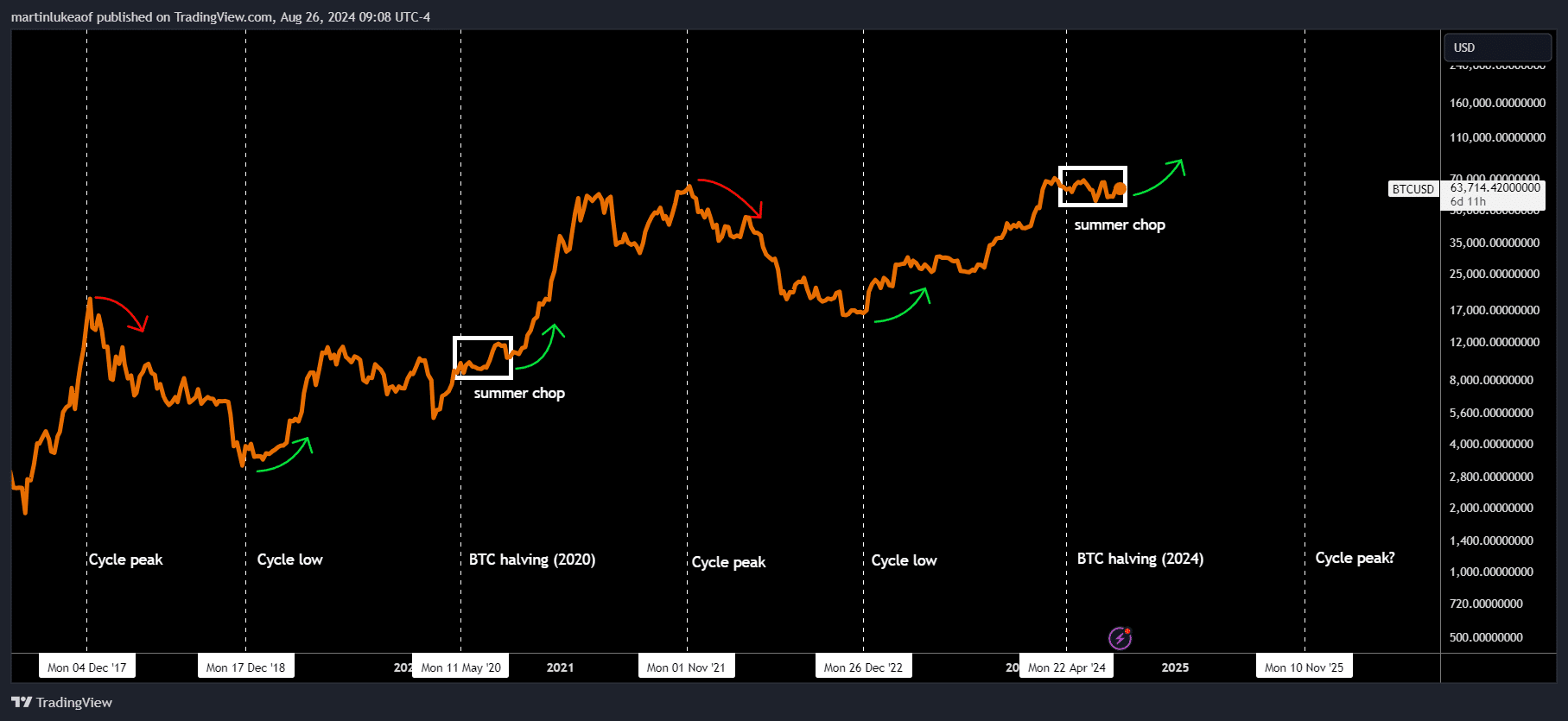This screenshot has height=721, width=1568.
Task: Click the 6d 11h countdown label
Action: coord(1468,202)
